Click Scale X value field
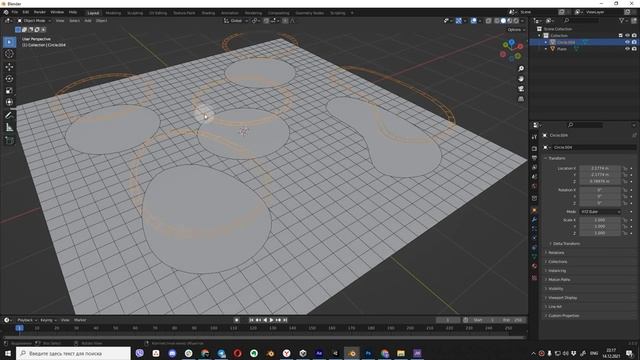Screen dimensions: 640x360 (x=600, y=220)
